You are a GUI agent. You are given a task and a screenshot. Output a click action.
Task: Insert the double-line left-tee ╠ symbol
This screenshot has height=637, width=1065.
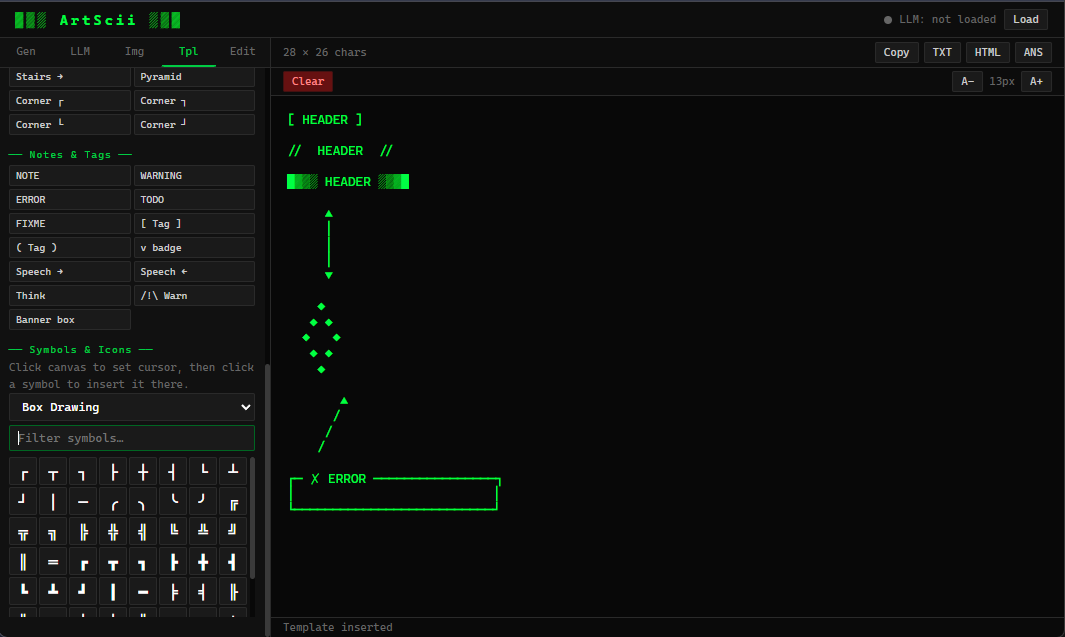[83, 531]
